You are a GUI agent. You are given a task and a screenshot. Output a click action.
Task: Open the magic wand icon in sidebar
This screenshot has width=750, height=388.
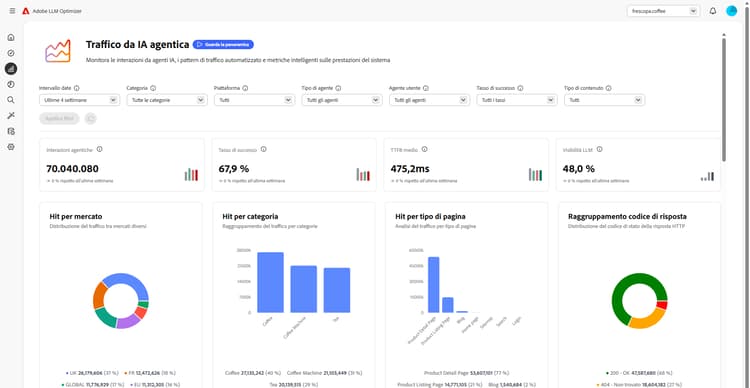point(11,115)
